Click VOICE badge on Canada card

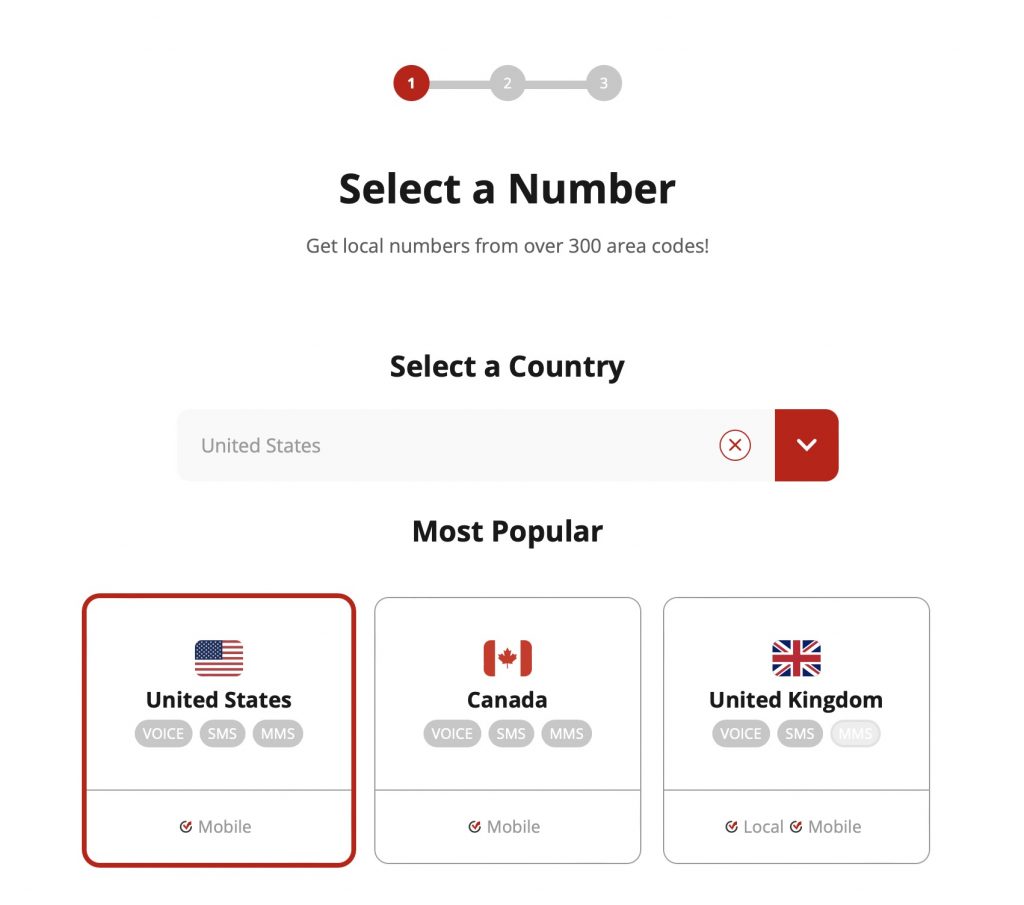click(451, 734)
